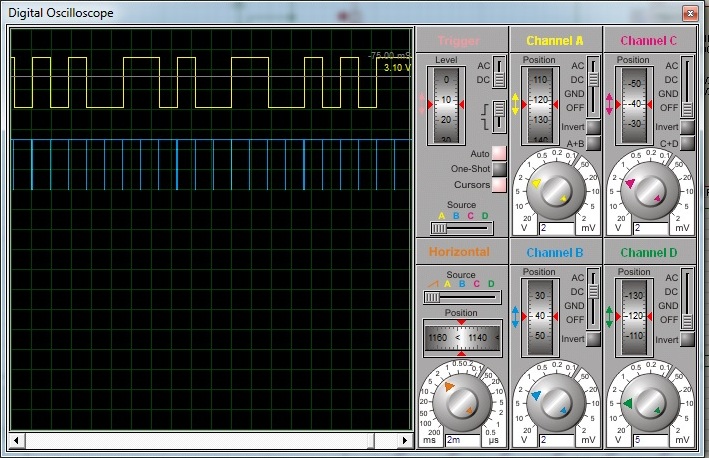Click the Horizontal source selector slider

point(462,297)
